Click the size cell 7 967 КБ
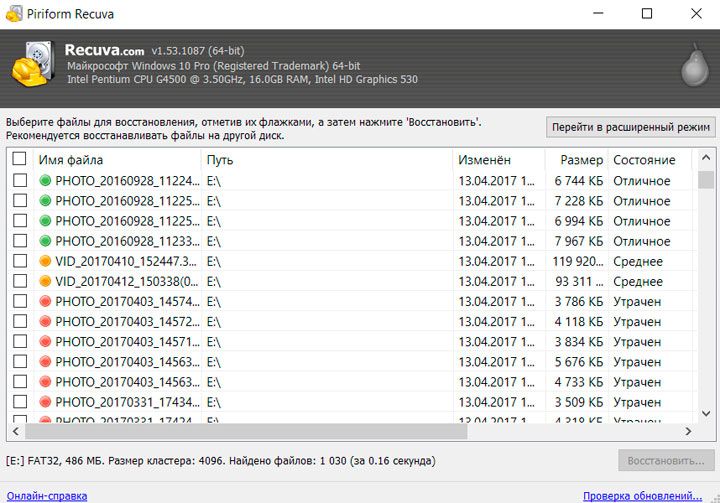The width and height of the screenshot is (720, 503). pos(579,241)
